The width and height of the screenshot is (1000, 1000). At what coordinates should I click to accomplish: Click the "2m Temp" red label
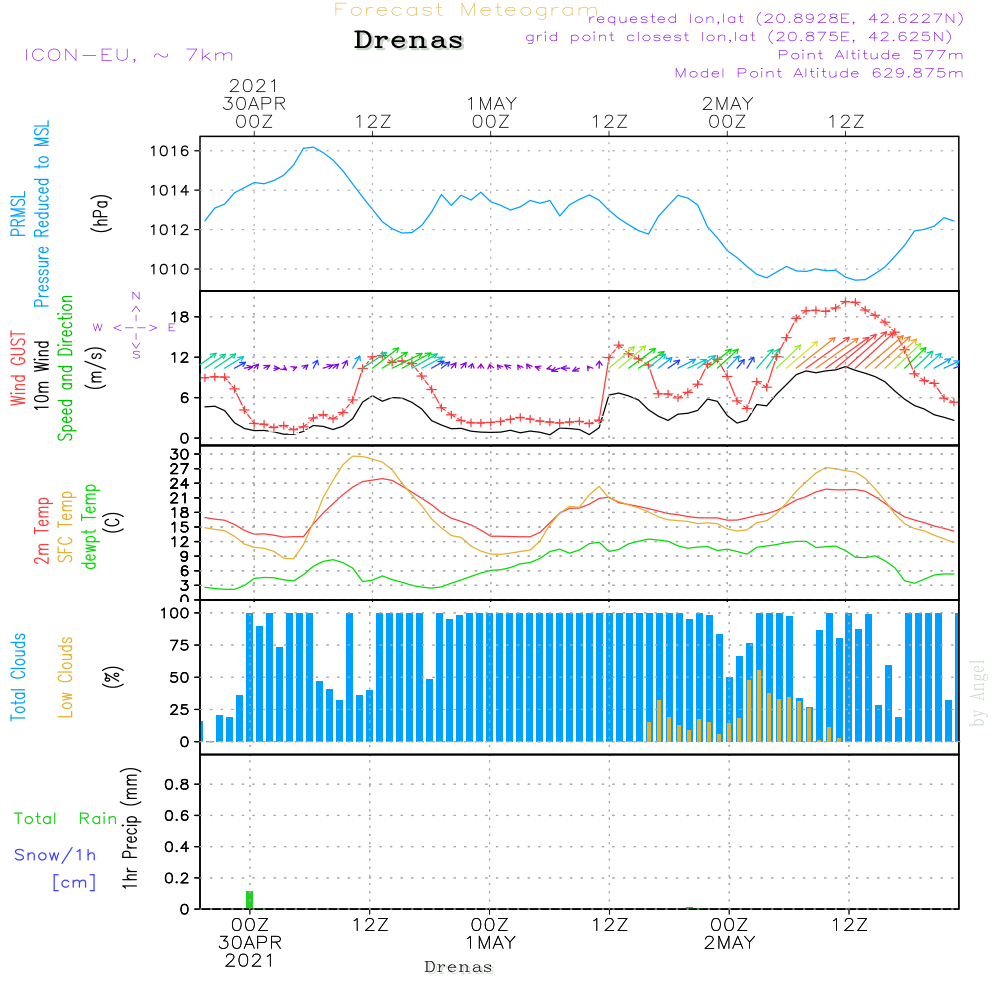[41, 531]
